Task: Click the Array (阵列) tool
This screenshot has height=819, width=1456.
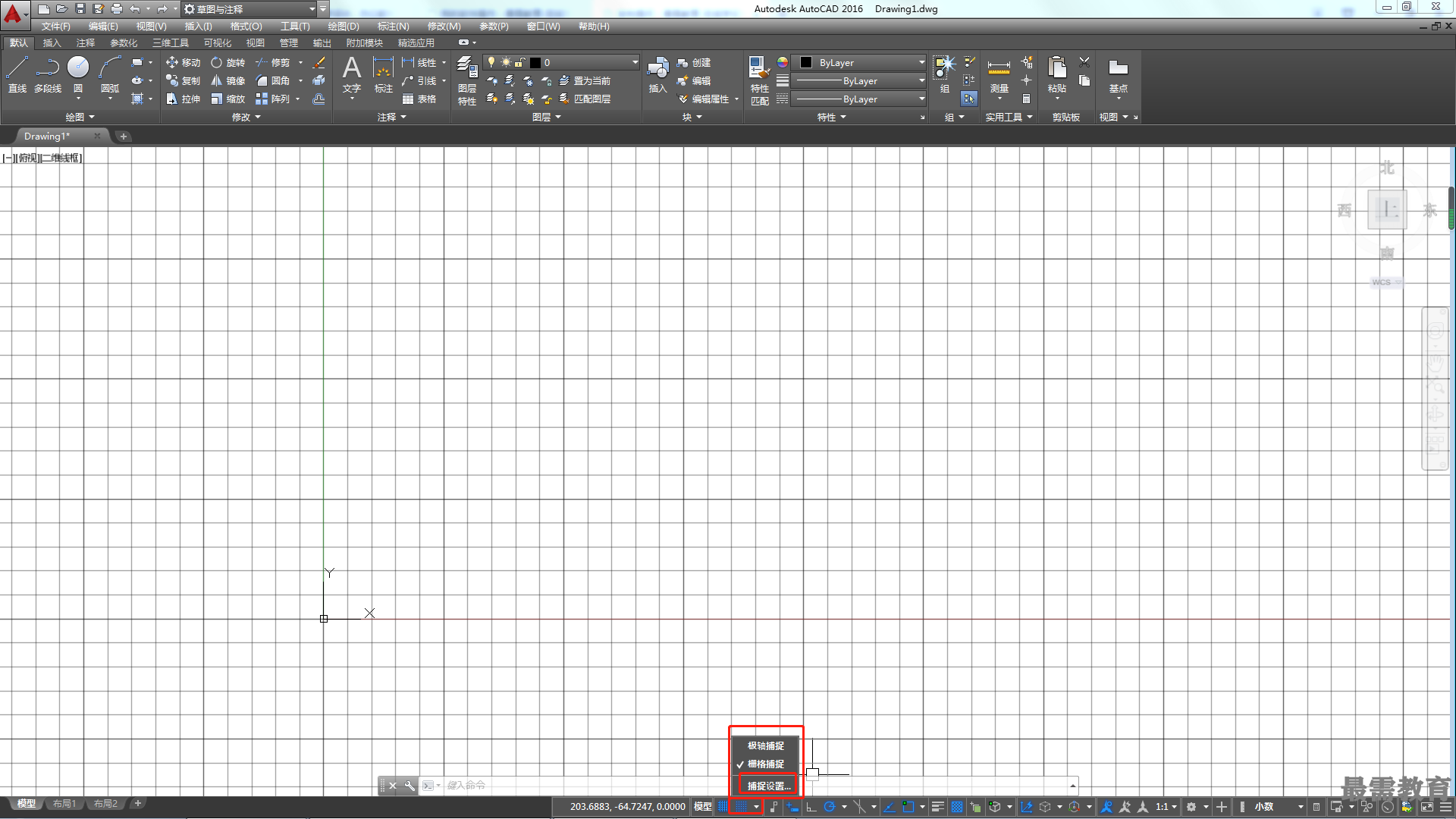Action: pyautogui.click(x=272, y=99)
